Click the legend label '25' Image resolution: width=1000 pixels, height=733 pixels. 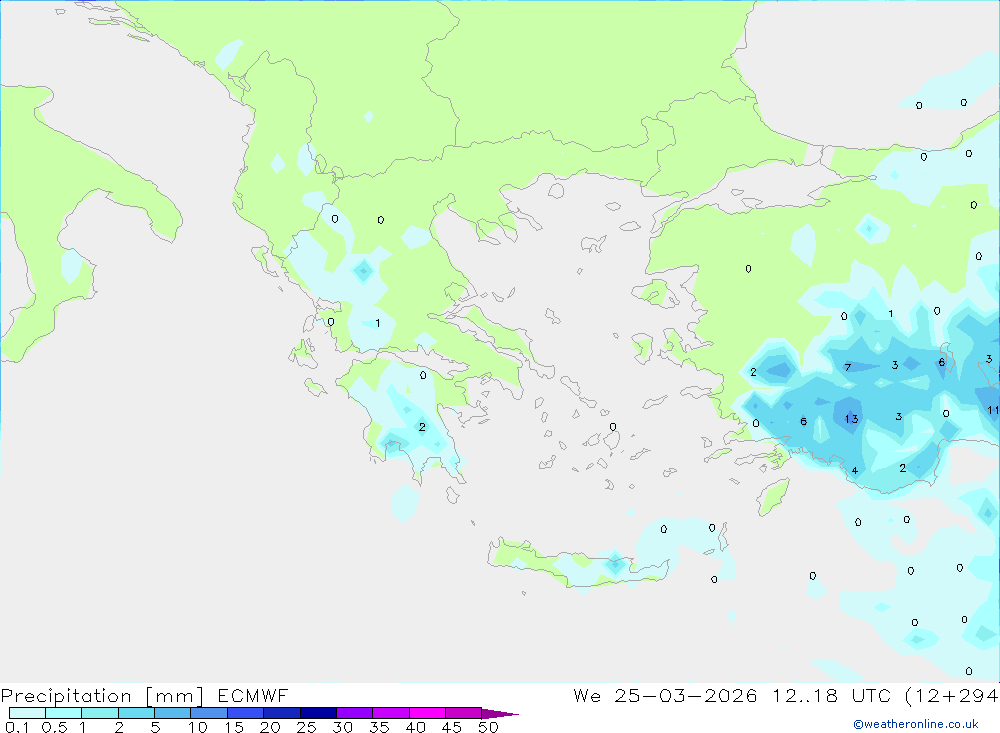point(306,727)
